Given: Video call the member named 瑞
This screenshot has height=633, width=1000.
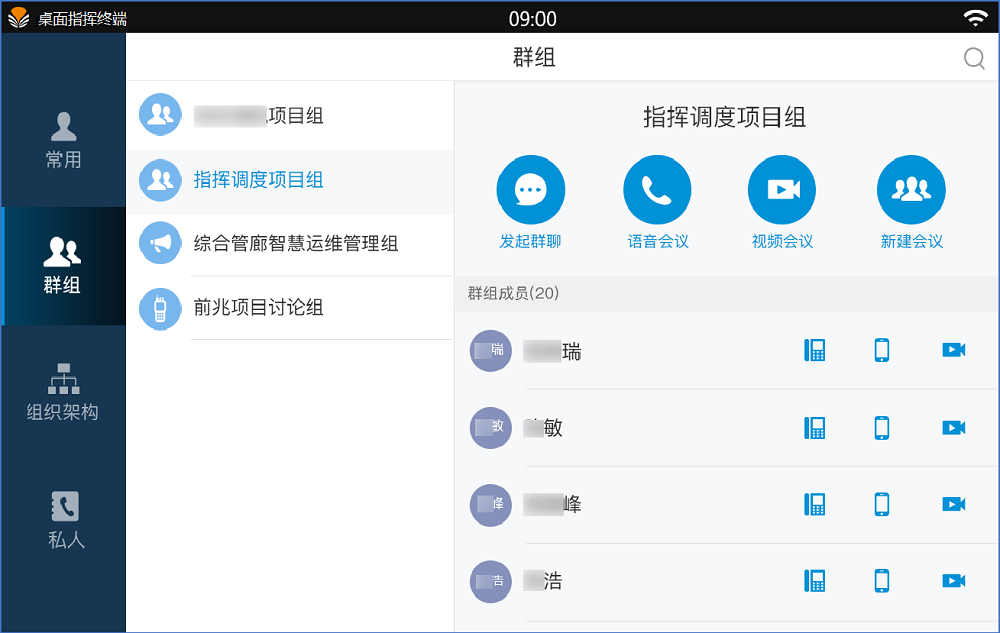Looking at the screenshot, I should [953, 350].
